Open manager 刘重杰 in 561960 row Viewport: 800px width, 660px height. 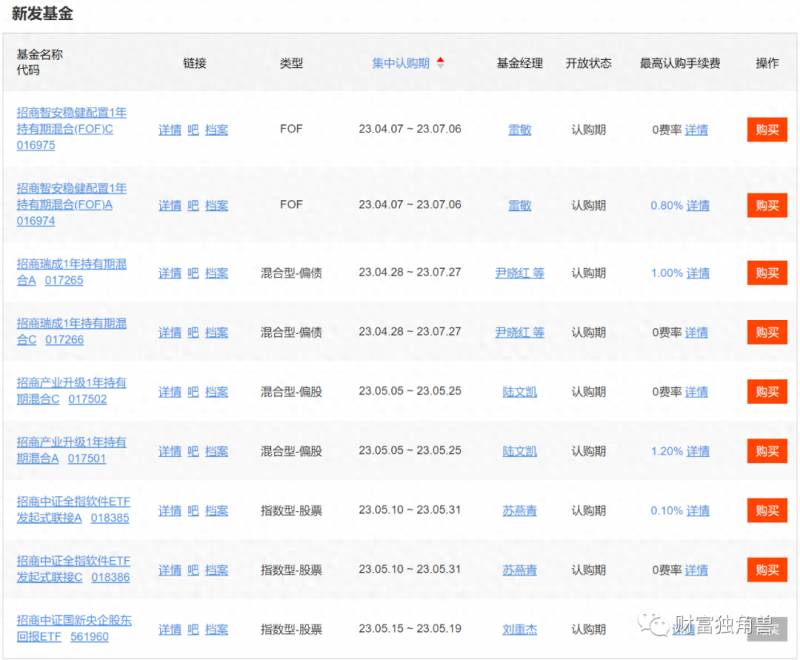tap(519, 629)
